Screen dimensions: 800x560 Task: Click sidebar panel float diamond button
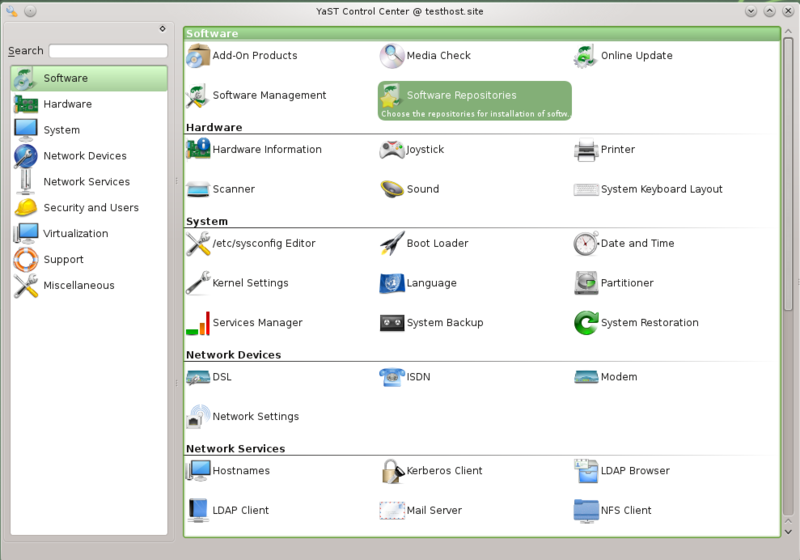click(162, 29)
